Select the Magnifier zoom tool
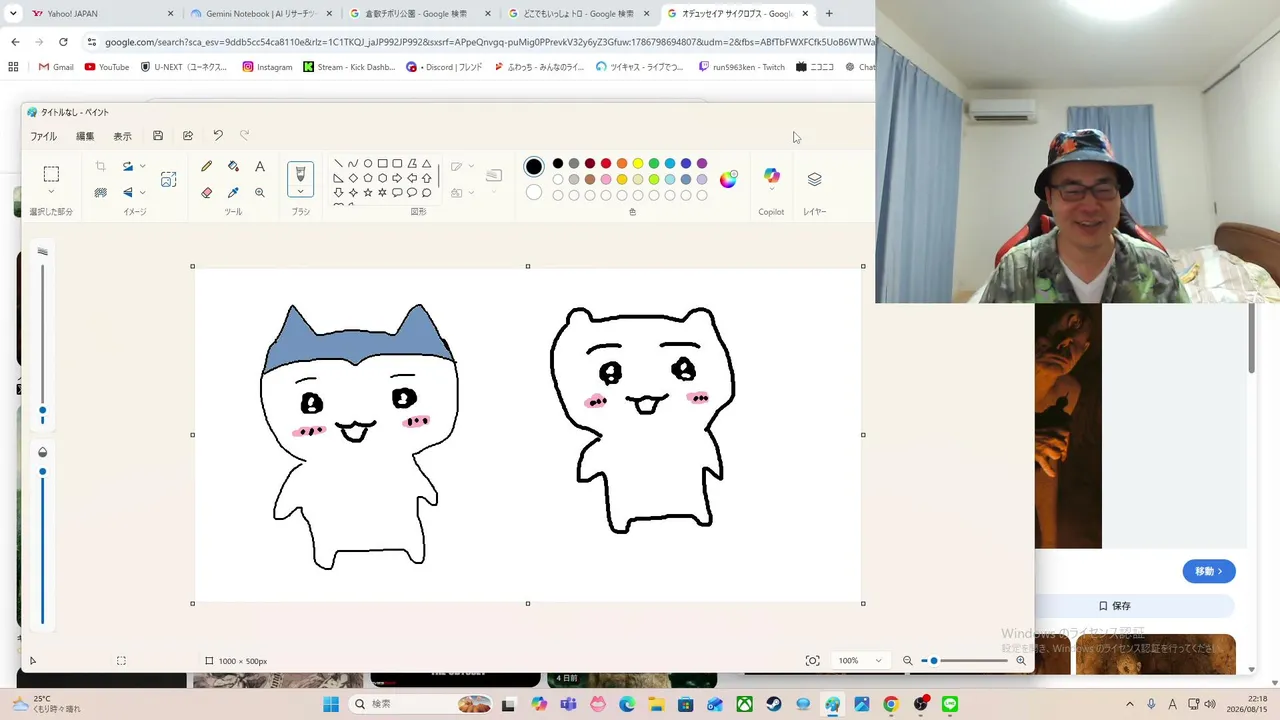 point(260,192)
